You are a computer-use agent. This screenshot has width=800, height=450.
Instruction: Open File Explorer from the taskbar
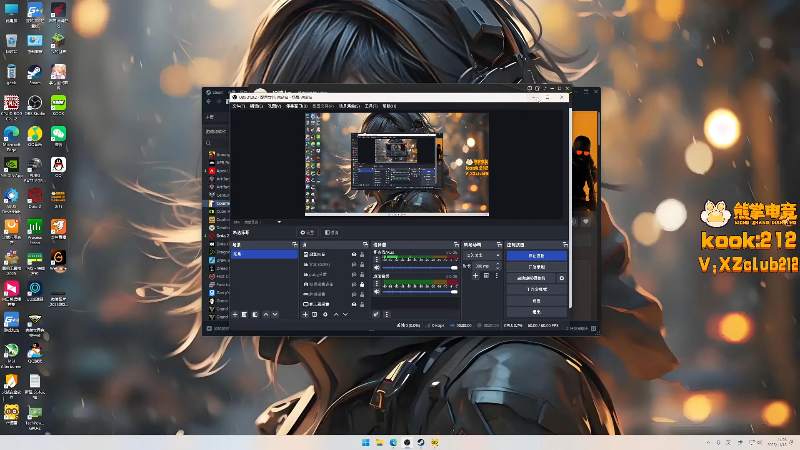pyautogui.click(x=380, y=442)
